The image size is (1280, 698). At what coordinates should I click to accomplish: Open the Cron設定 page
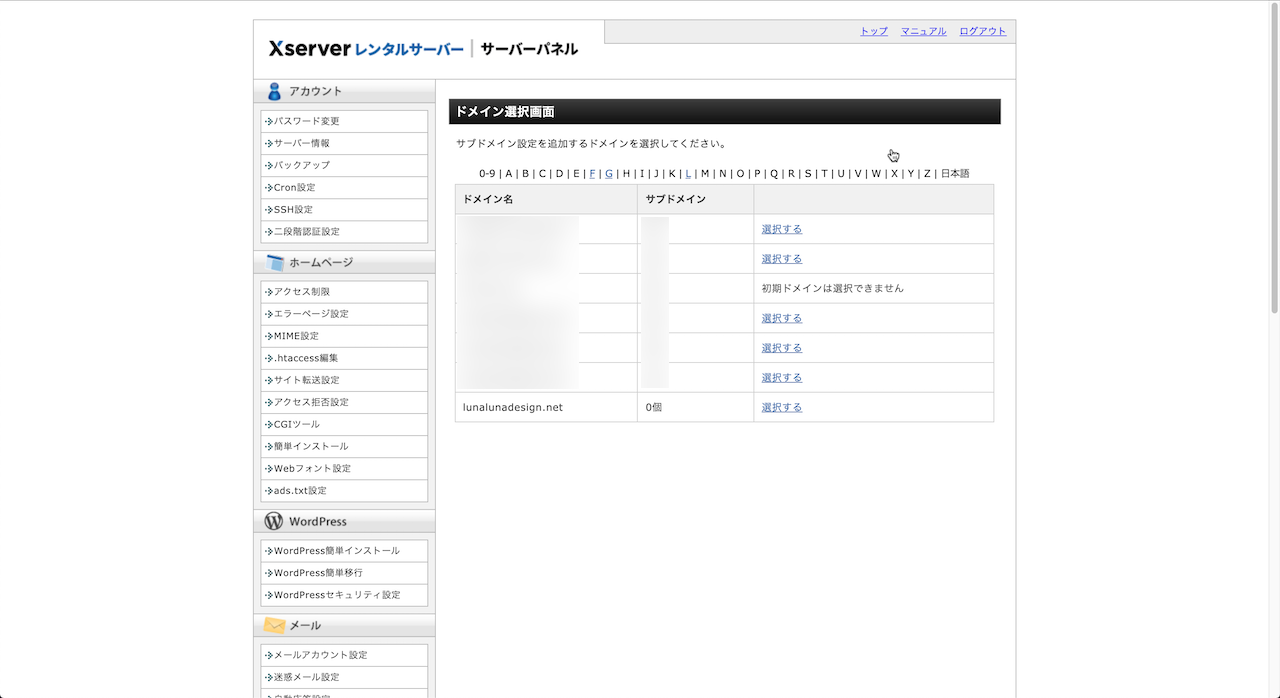(294, 188)
